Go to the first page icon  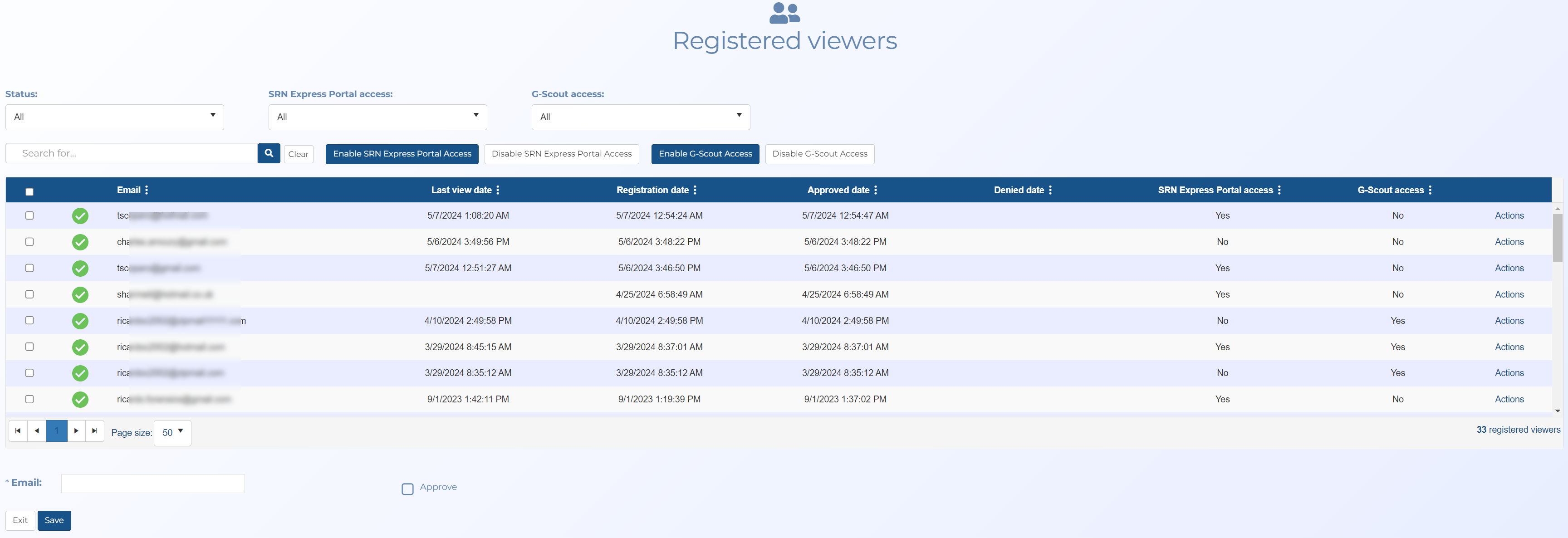(18, 431)
